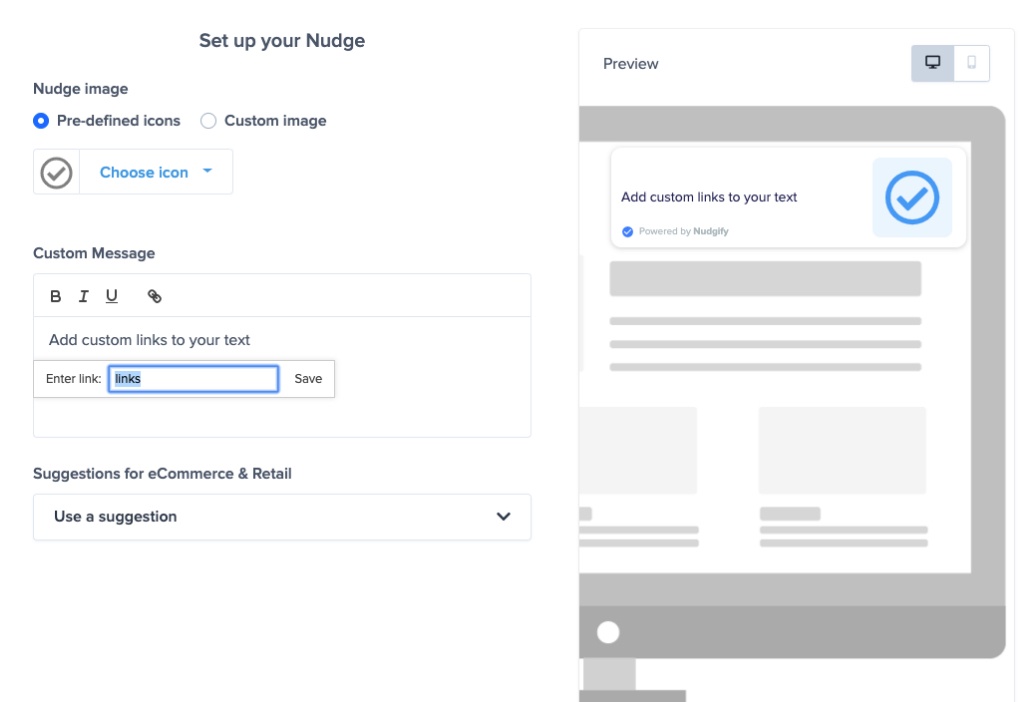Click the chevron arrow on the suggestion box
The height and width of the screenshot is (702, 1030).
(x=503, y=517)
